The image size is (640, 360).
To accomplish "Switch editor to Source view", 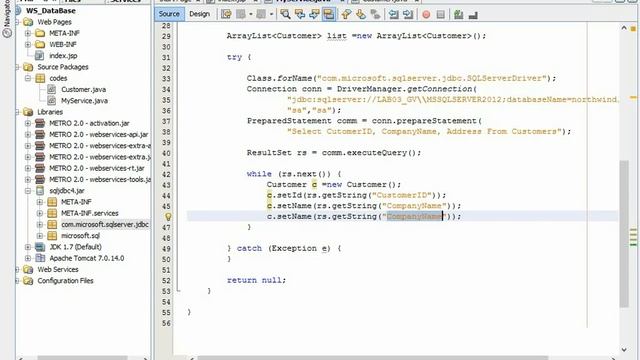I will [169, 14].
